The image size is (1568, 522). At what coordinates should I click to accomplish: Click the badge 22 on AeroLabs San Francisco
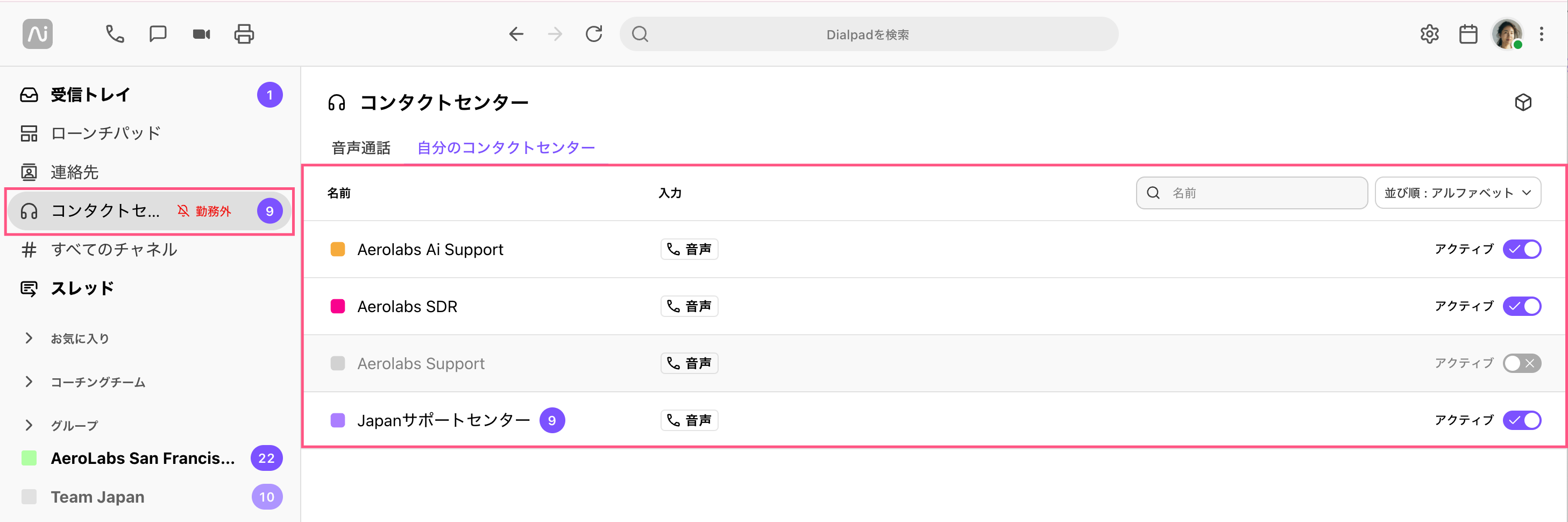coord(267,458)
